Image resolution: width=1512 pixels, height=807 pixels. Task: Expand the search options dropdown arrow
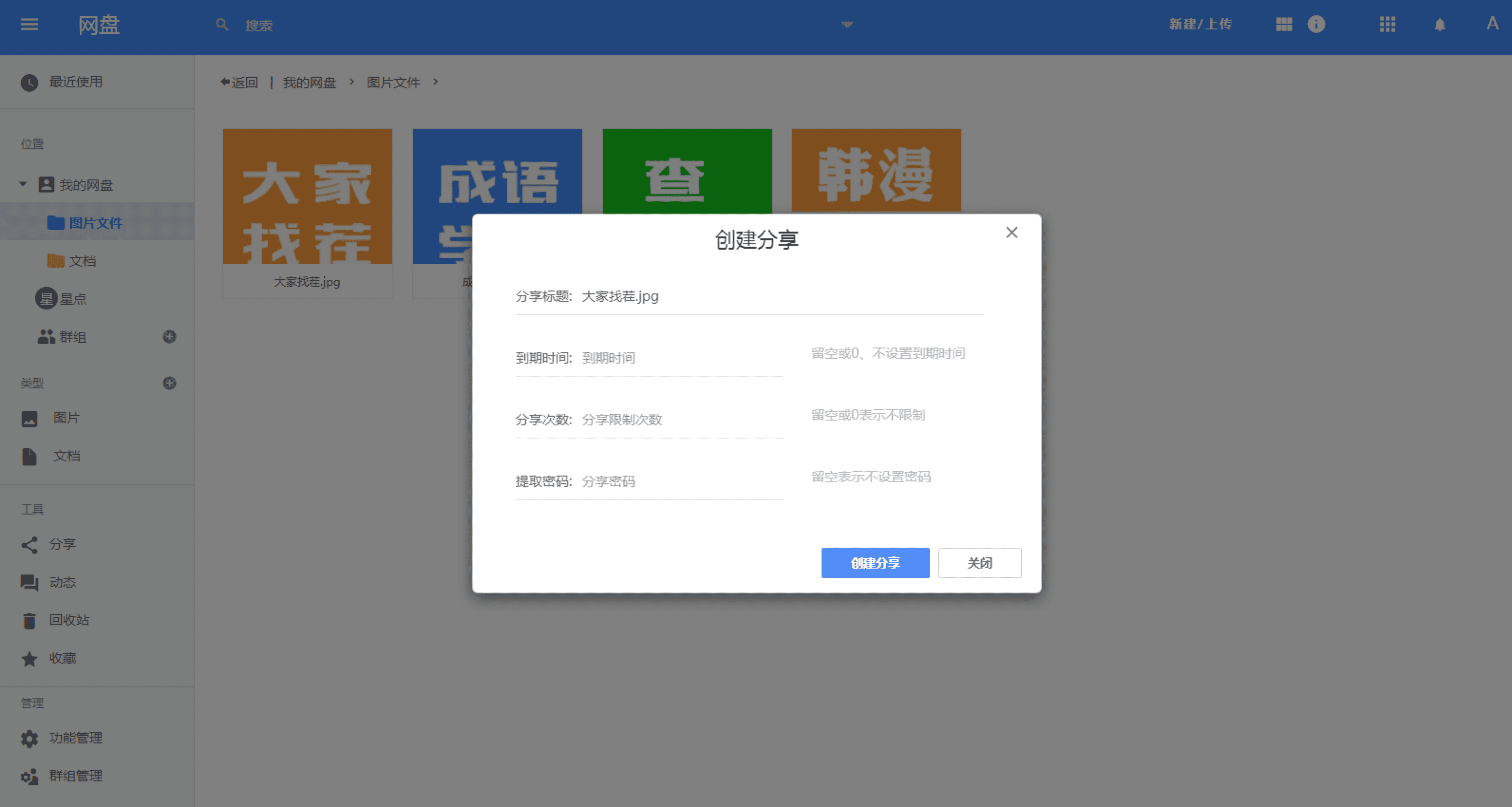coord(846,25)
